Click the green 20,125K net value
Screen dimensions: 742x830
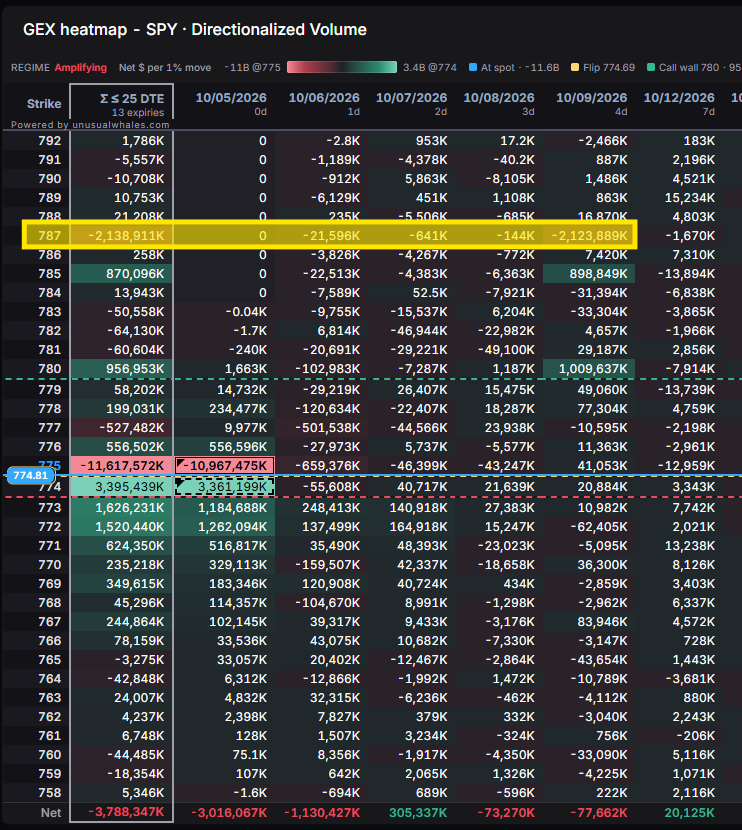(x=689, y=813)
